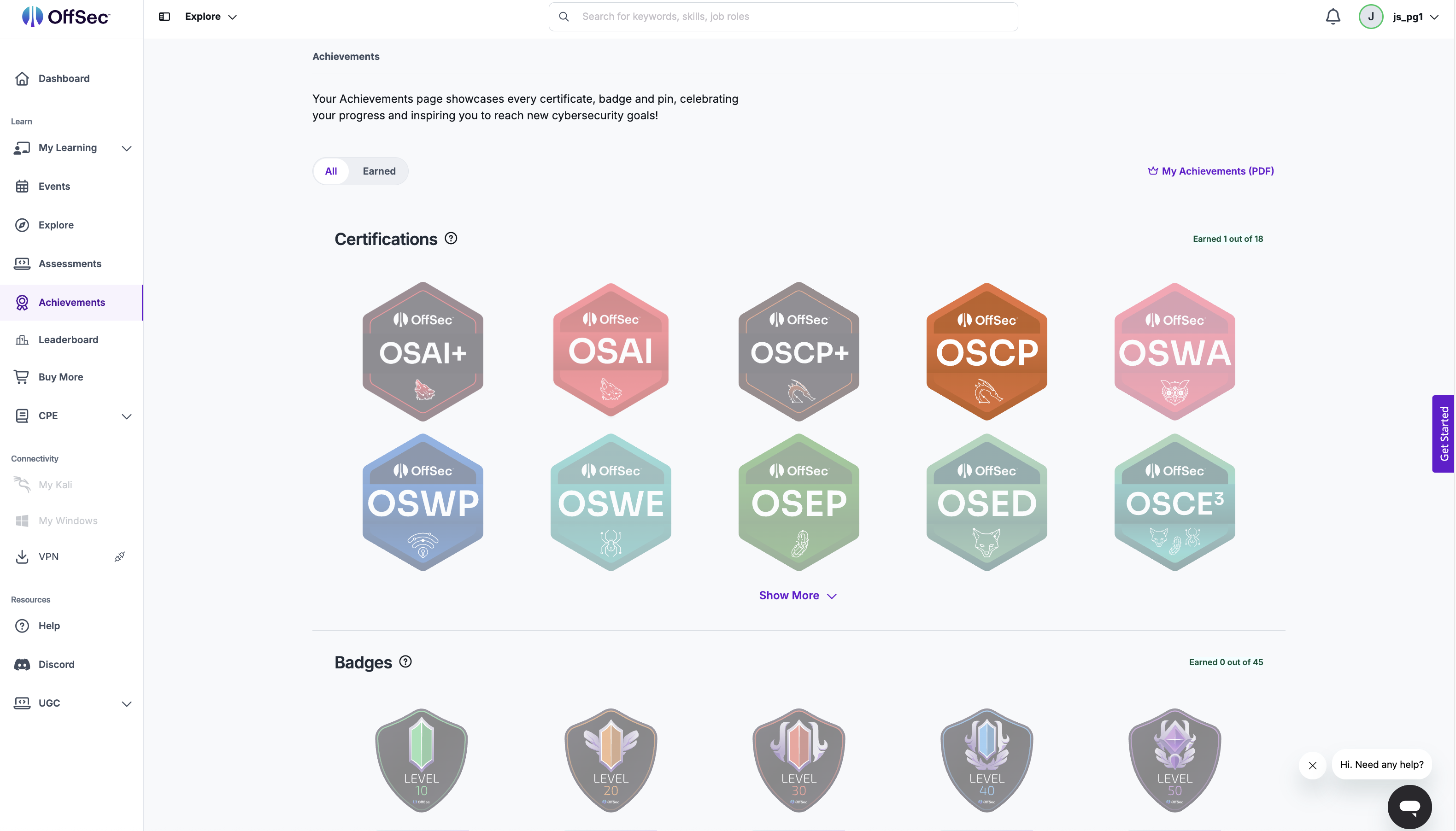Open the Level 30 badge
This screenshot has width=1456, height=831.
[798, 760]
